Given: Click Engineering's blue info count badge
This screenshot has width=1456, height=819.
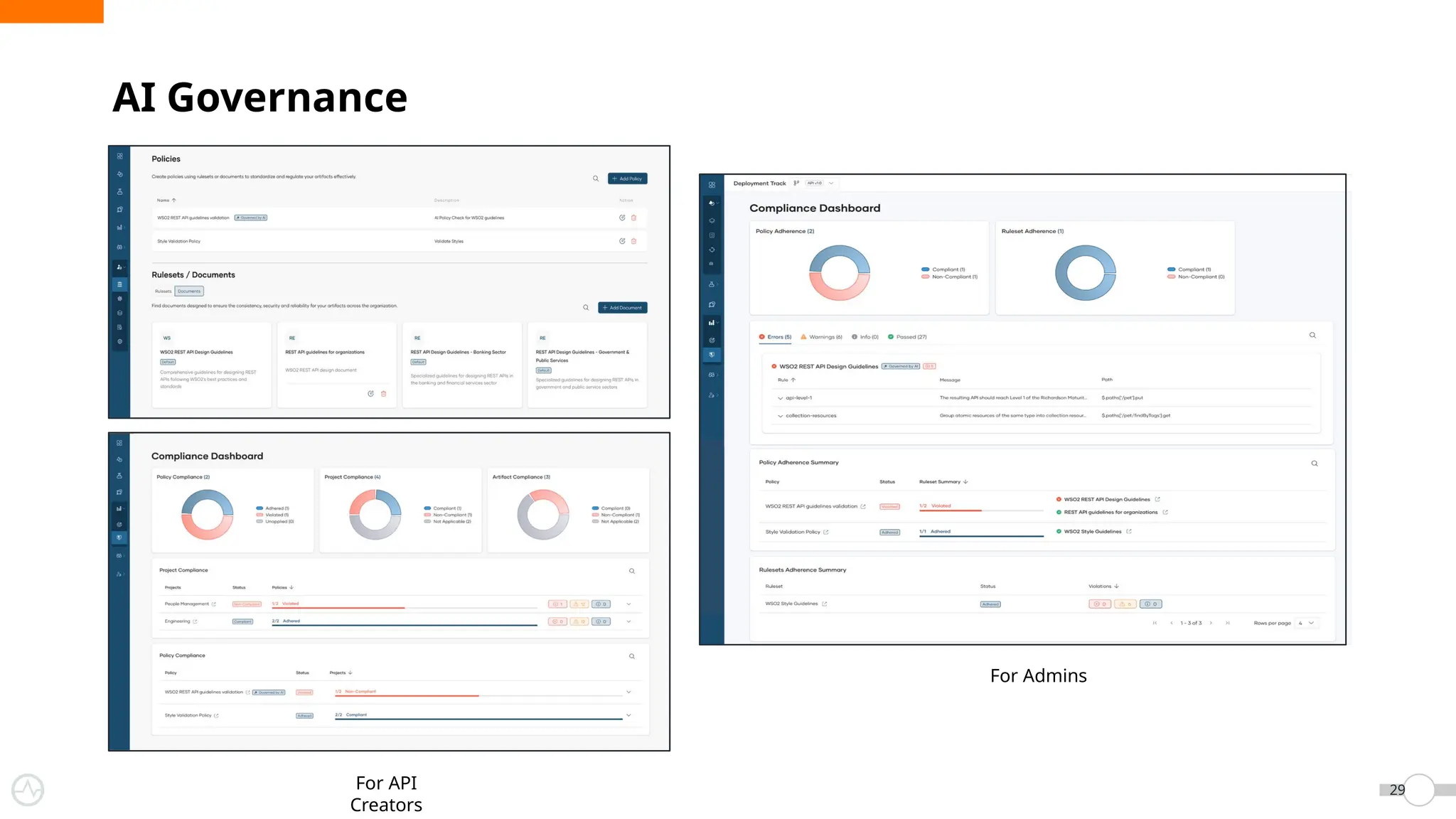Looking at the screenshot, I should 601,621.
